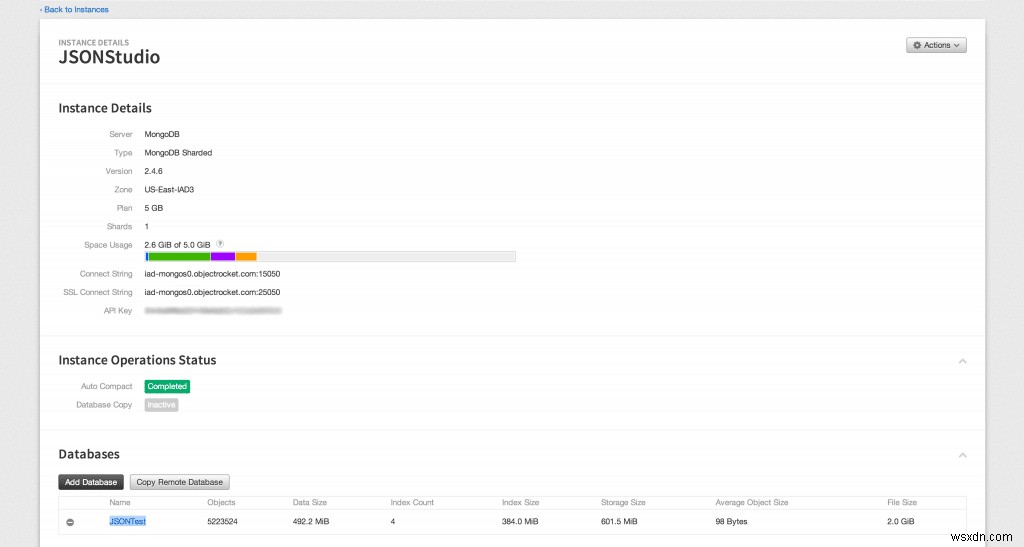1024x547 pixels.
Task: Click the Add Database button
Action: 91,482
